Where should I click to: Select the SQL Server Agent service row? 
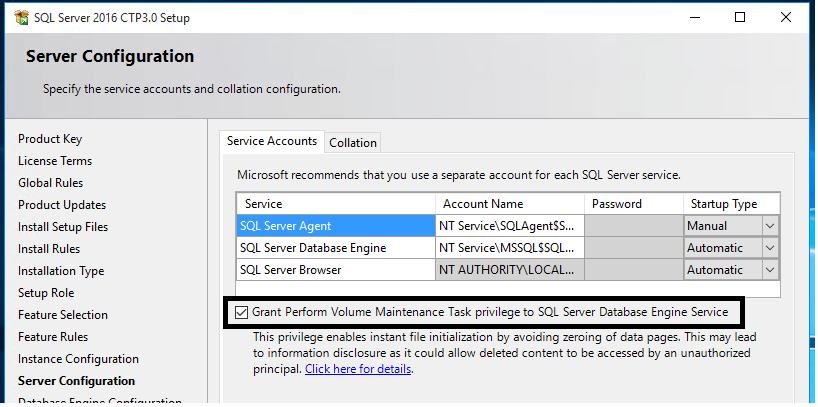335,226
